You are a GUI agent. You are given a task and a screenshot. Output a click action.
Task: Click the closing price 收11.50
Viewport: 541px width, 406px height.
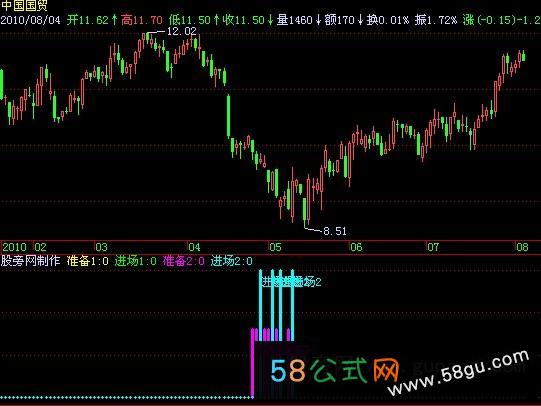[x=243, y=20]
